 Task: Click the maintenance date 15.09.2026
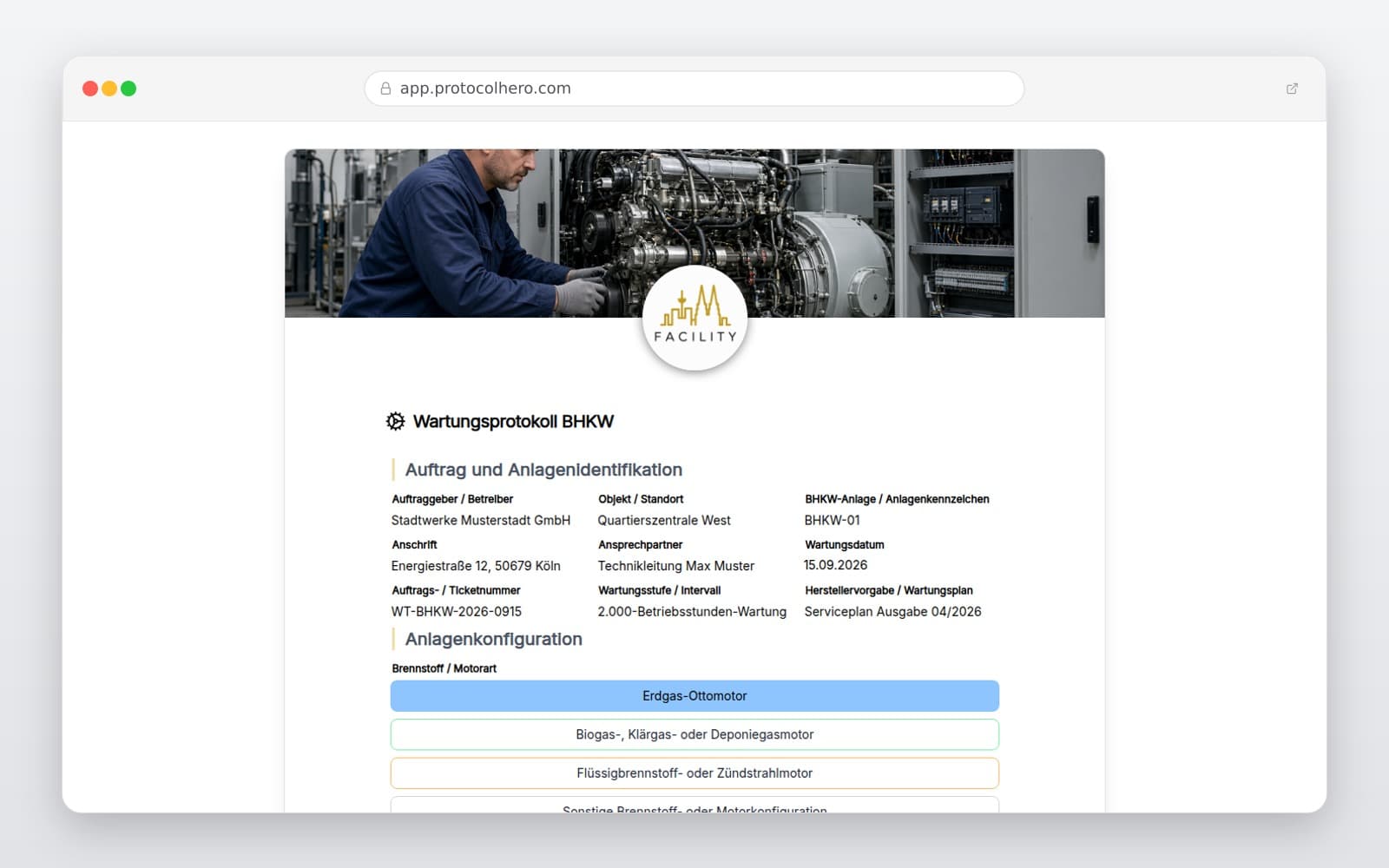coord(835,565)
